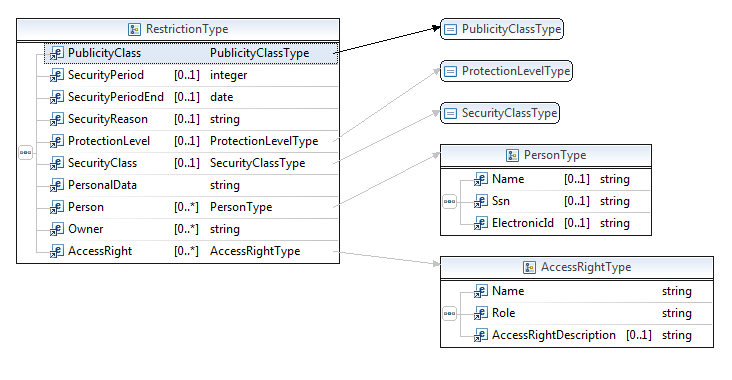
Task: Select the Person element name
Action: (86, 207)
